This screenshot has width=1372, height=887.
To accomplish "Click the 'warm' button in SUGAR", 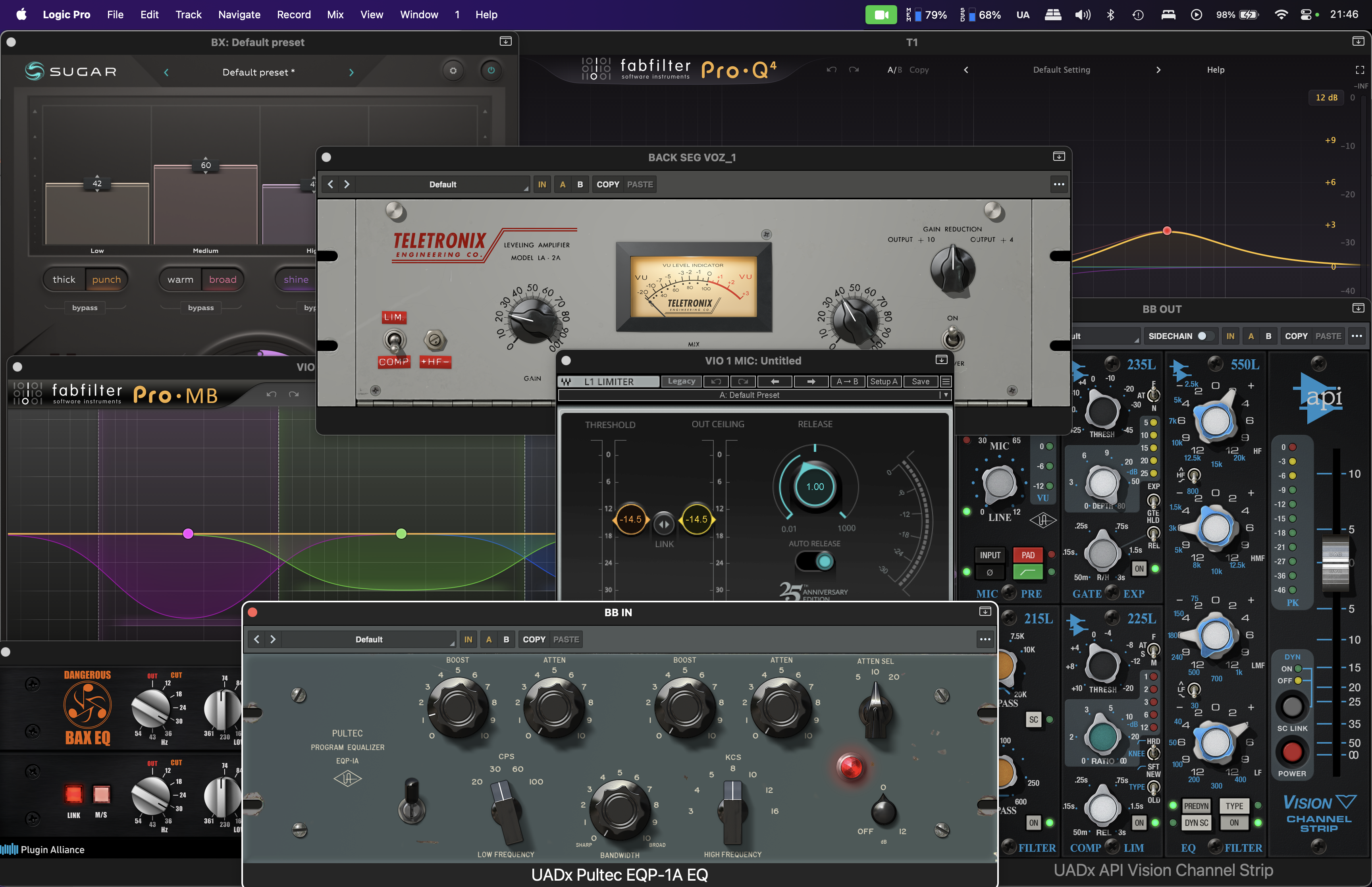I will click(x=180, y=280).
